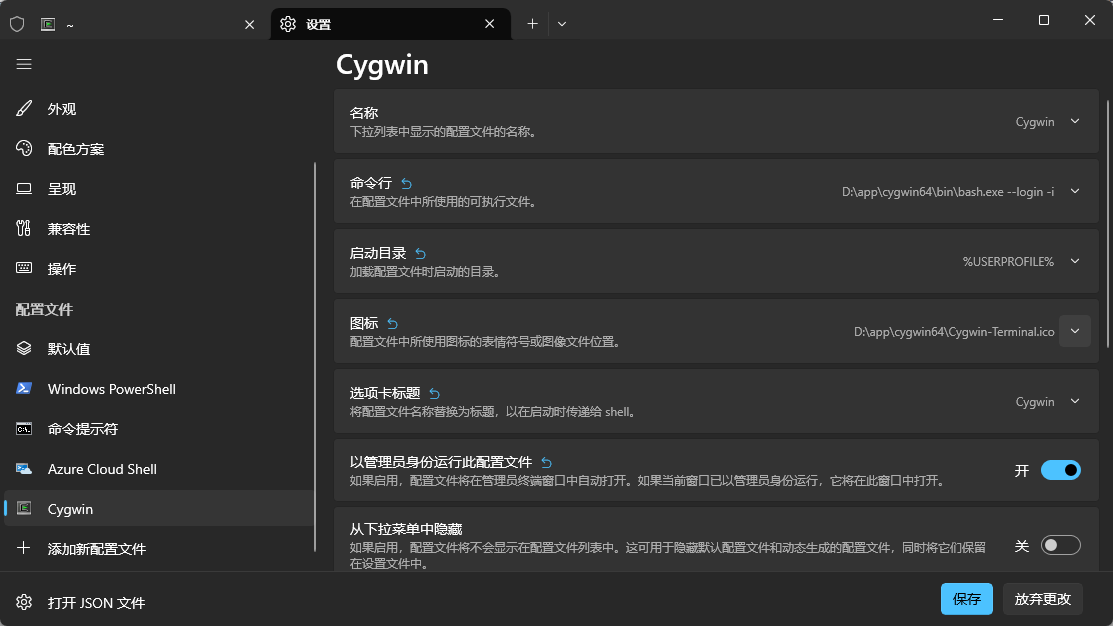1113x626 pixels.
Task: Open the 默认值 profile page
Action: coord(159,348)
